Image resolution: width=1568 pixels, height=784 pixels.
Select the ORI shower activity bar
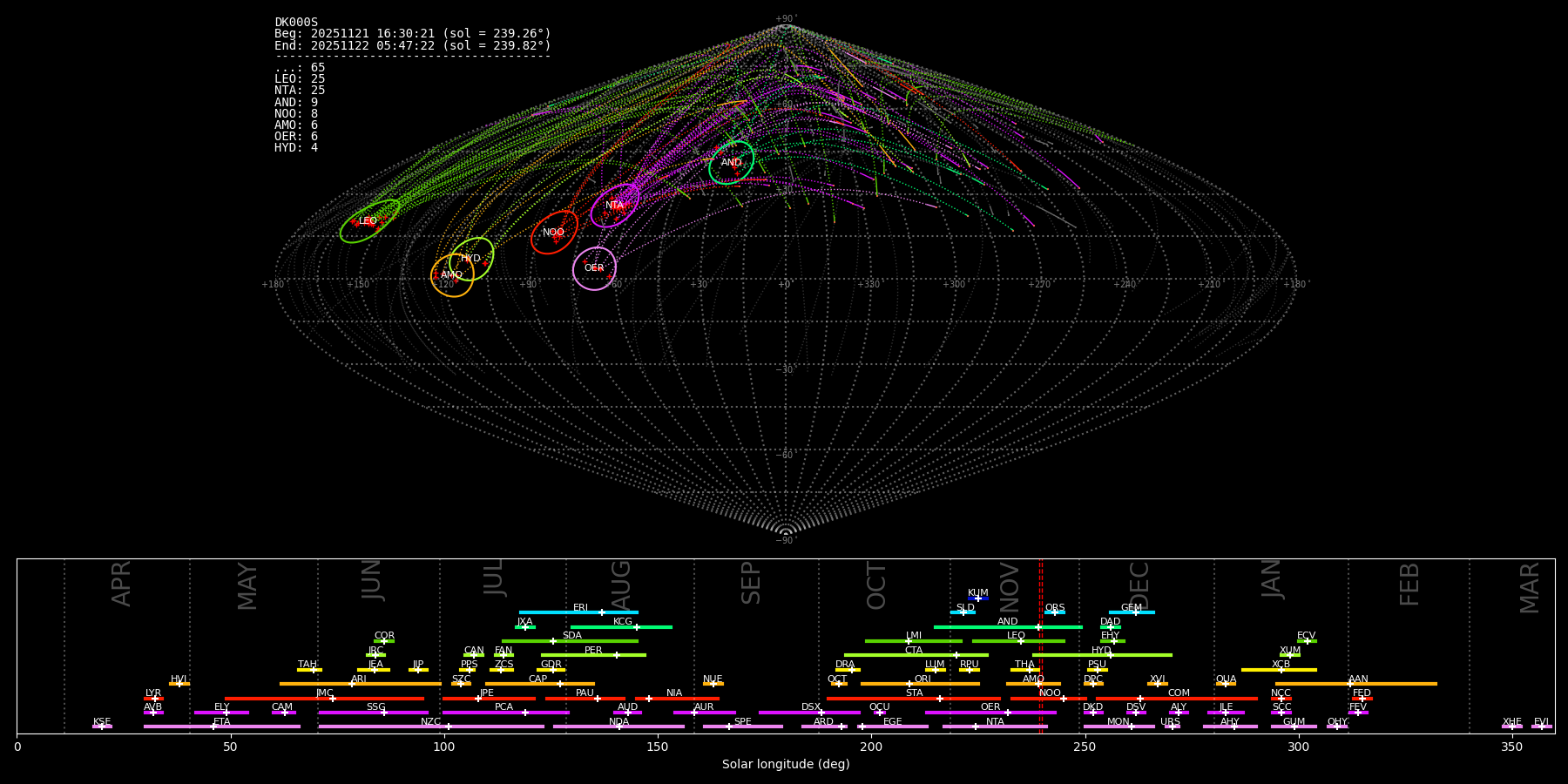920,684
